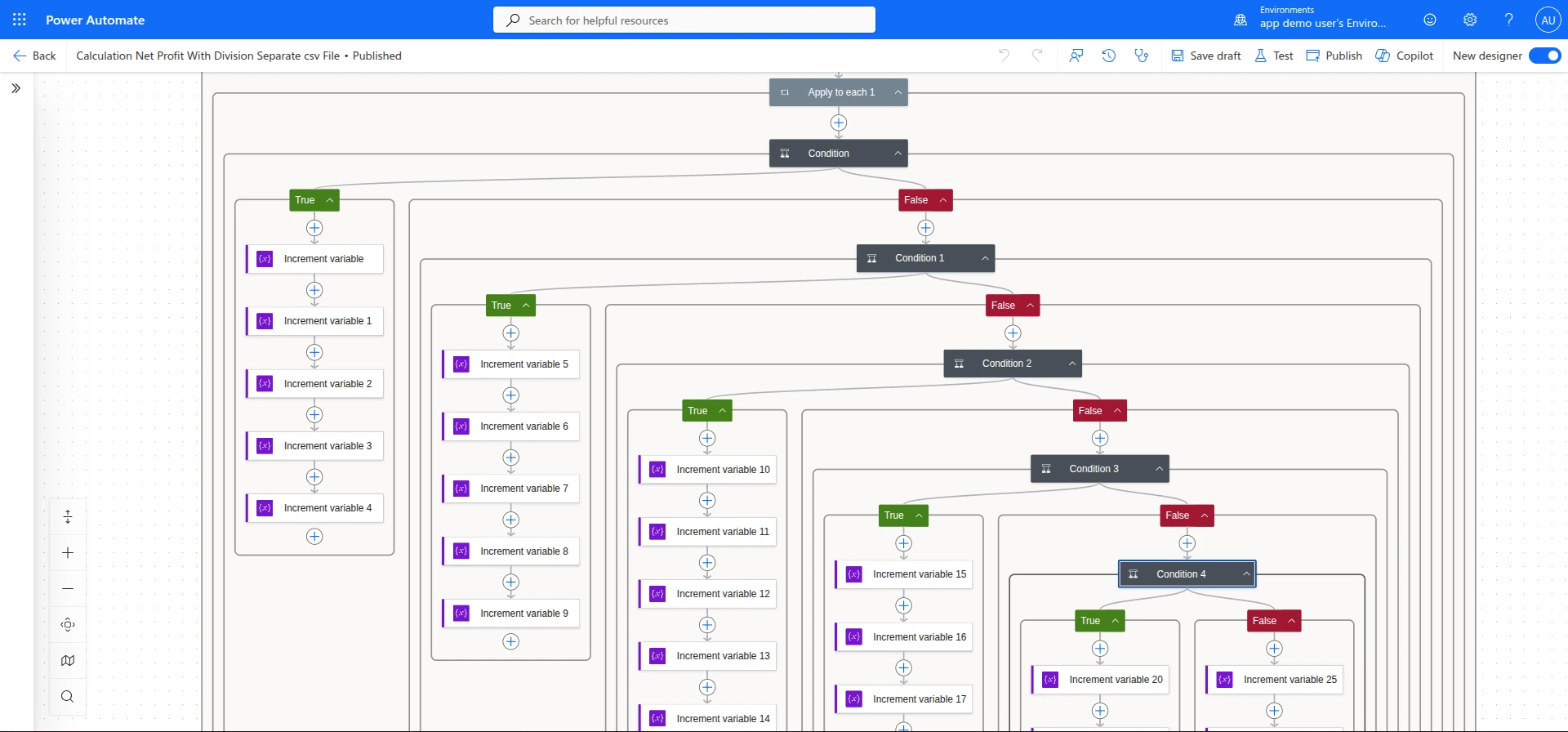
Task: Select the Increment variable 16 card
Action: pyautogui.click(x=904, y=637)
